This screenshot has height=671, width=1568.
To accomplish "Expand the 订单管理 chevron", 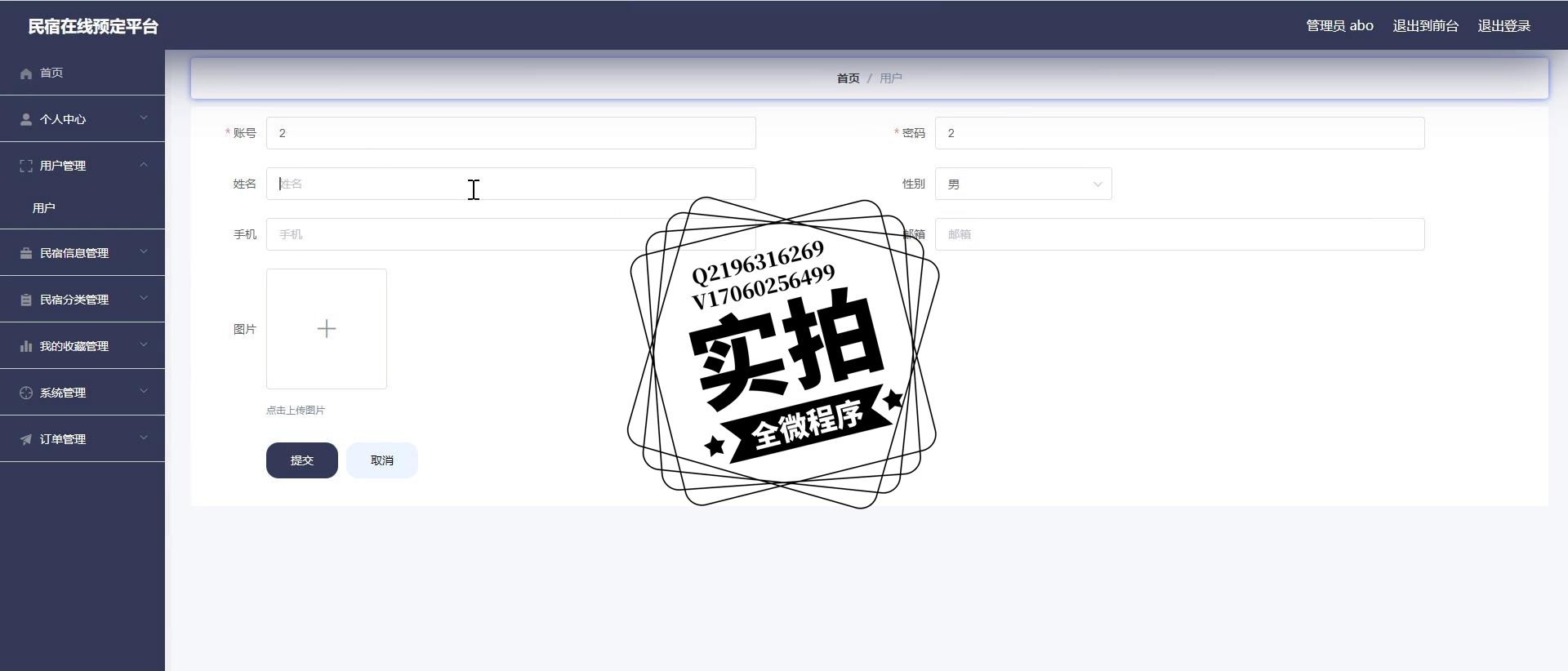I will pos(144,438).
